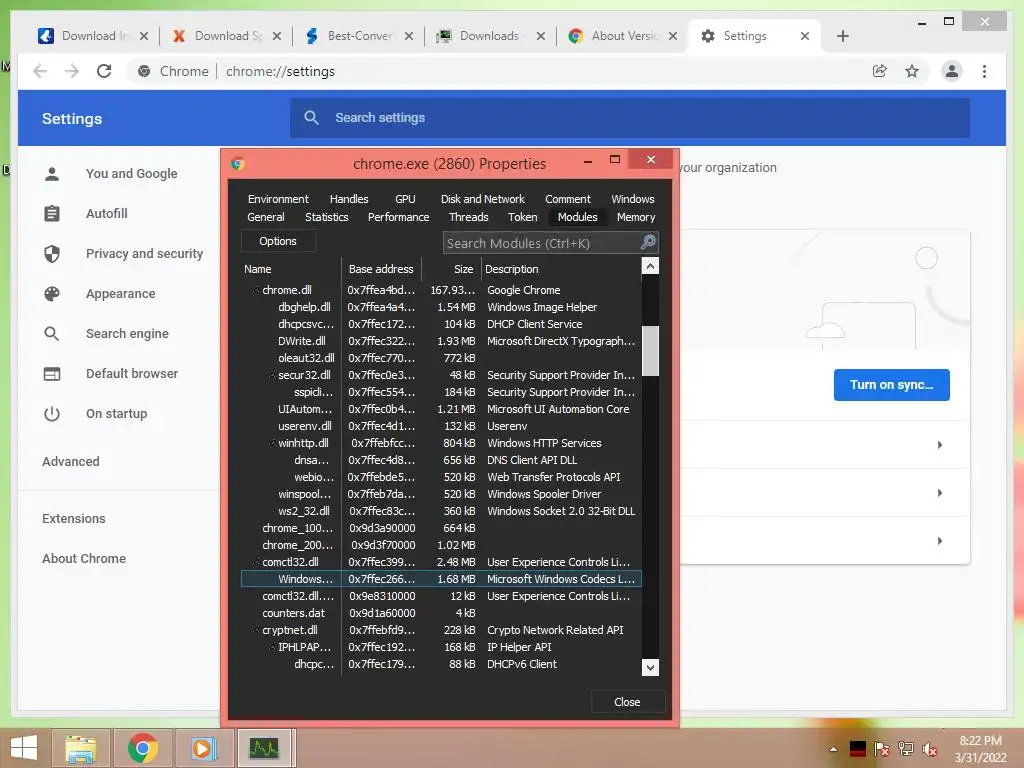
Task: Go forward in Chrome
Action: pos(72,71)
